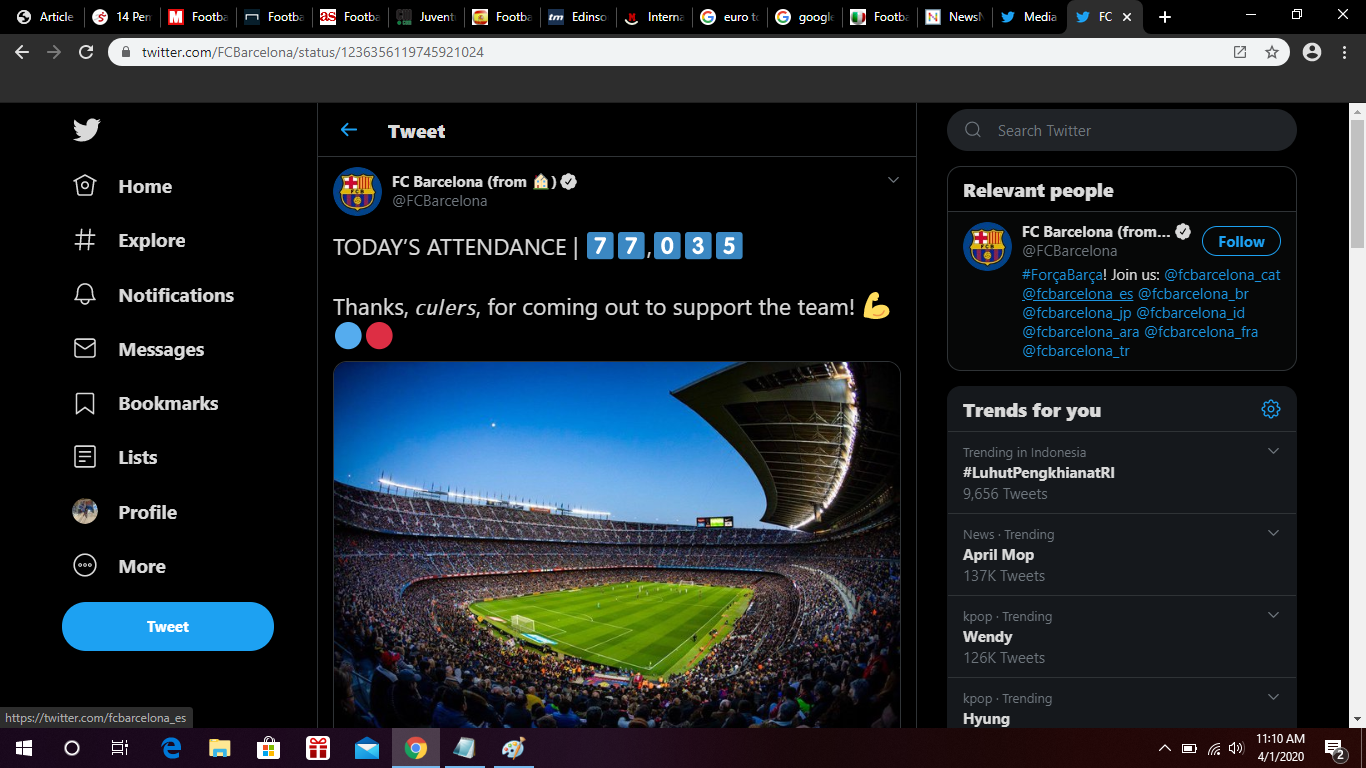This screenshot has height=768, width=1366.
Task: Open Task View on the taskbar
Action: click(120, 748)
